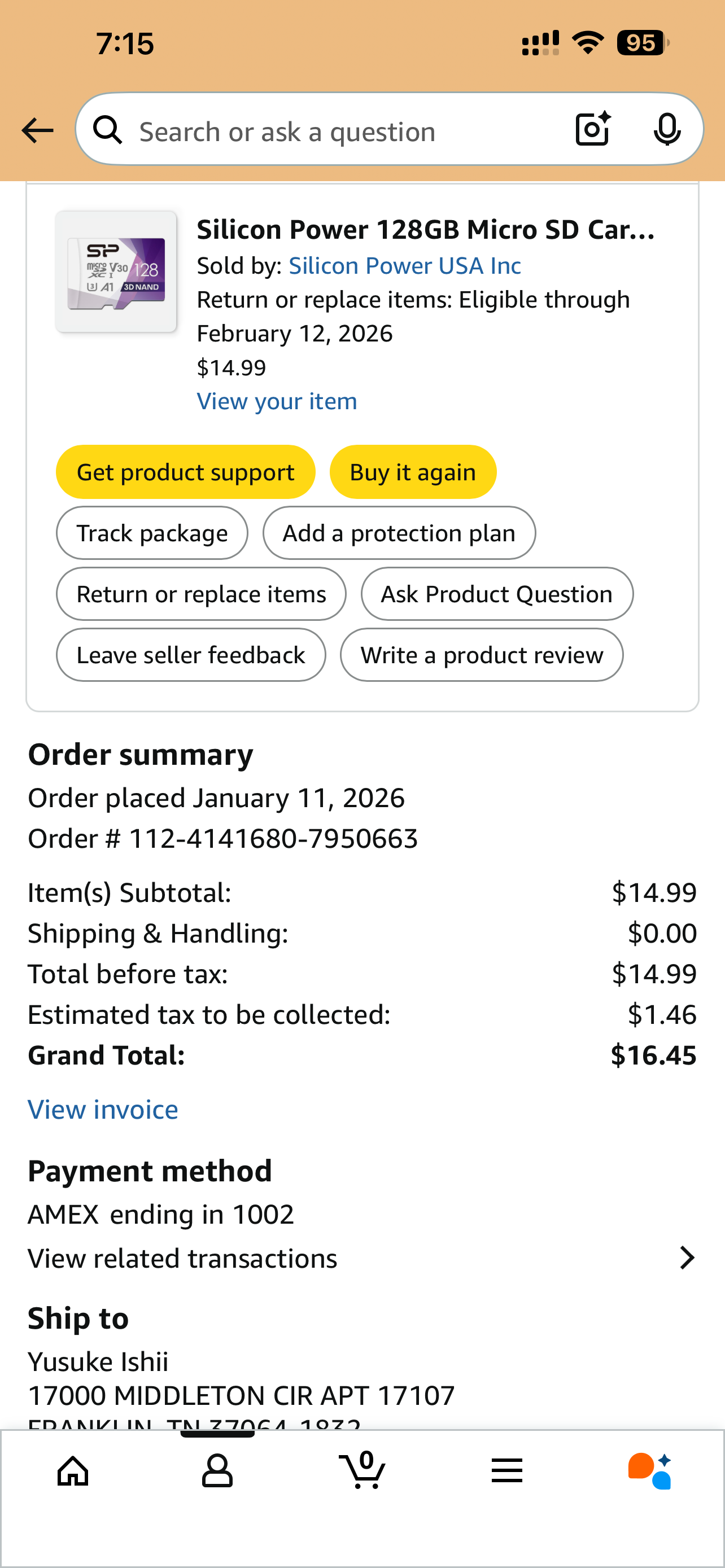Click View your item link
Image resolution: width=725 pixels, height=1568 pixels.
click(277, 401)
